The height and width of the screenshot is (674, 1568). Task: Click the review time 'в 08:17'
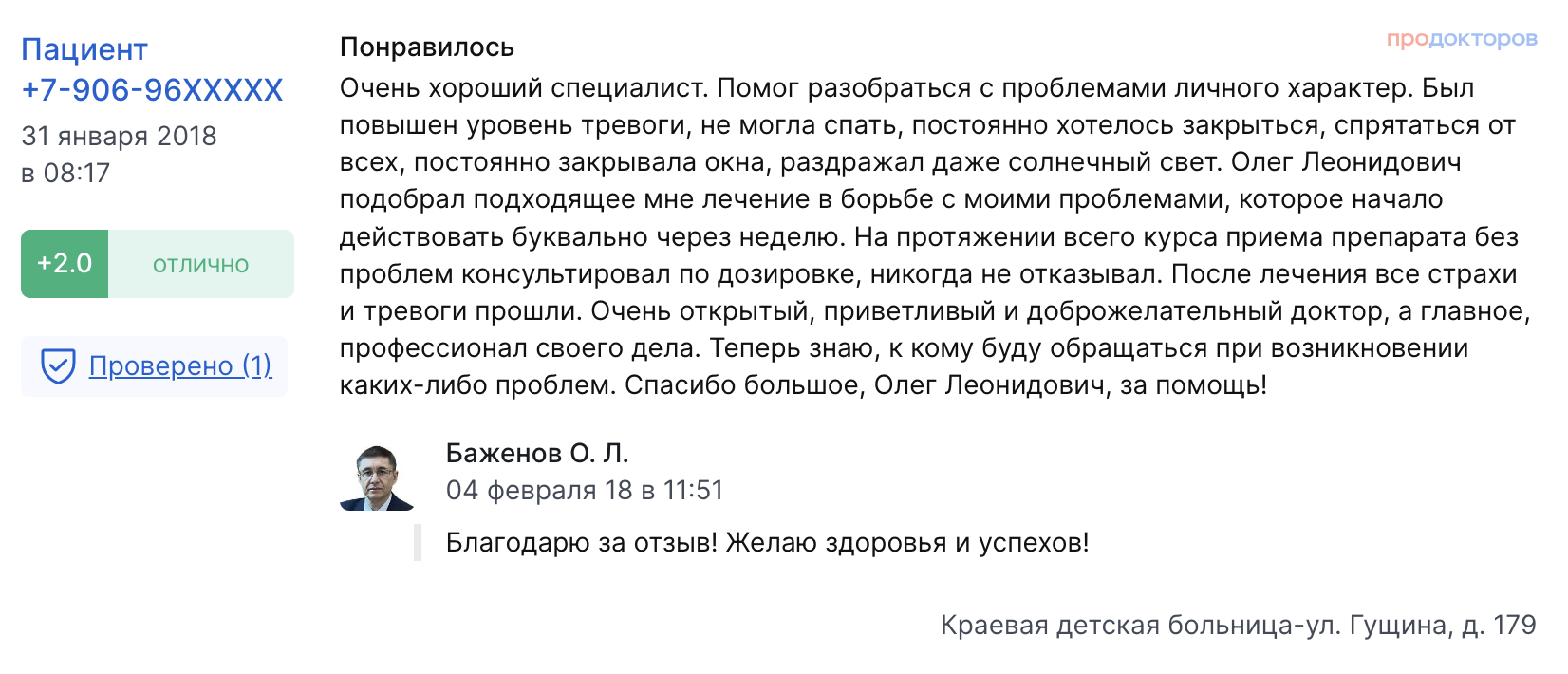pyautogui.click(x=65, y=173)
